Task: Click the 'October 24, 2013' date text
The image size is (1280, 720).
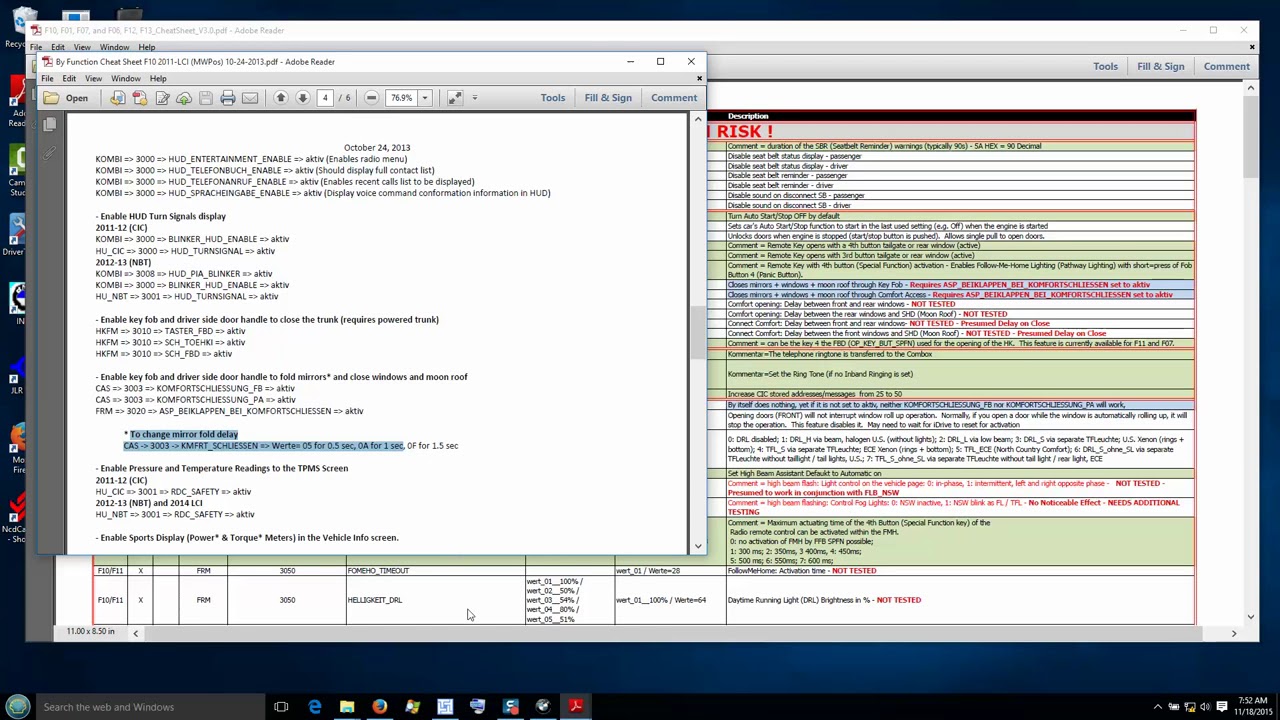Action: (x=377, y=148)
